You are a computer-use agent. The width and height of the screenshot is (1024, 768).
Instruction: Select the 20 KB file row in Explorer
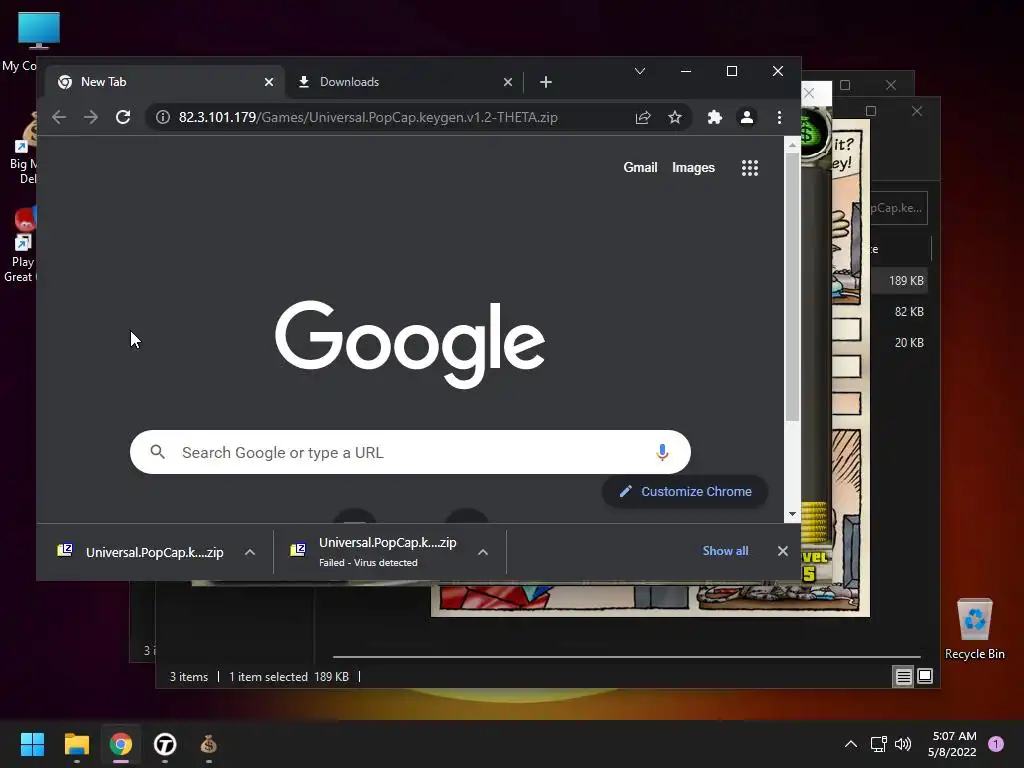[x=899, y=342]
